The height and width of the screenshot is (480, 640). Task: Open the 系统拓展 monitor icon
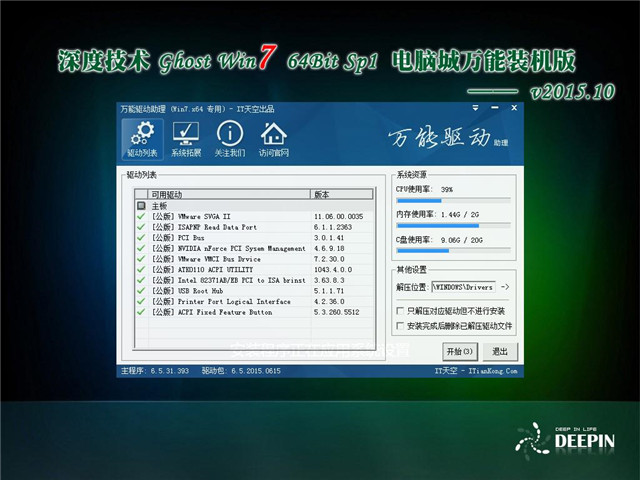[x=186, y=139]
